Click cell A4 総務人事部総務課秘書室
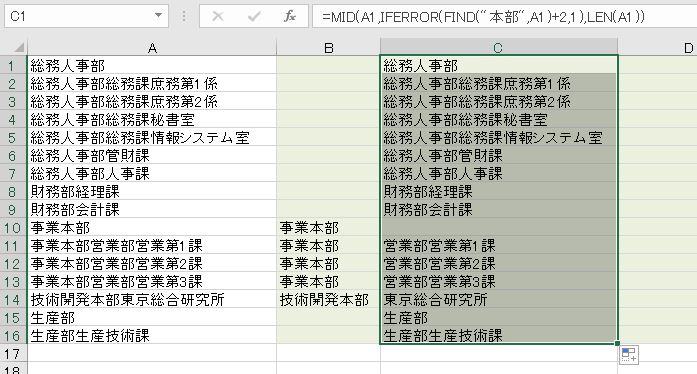This screenshot has width=697, height=374. (152, 120)
